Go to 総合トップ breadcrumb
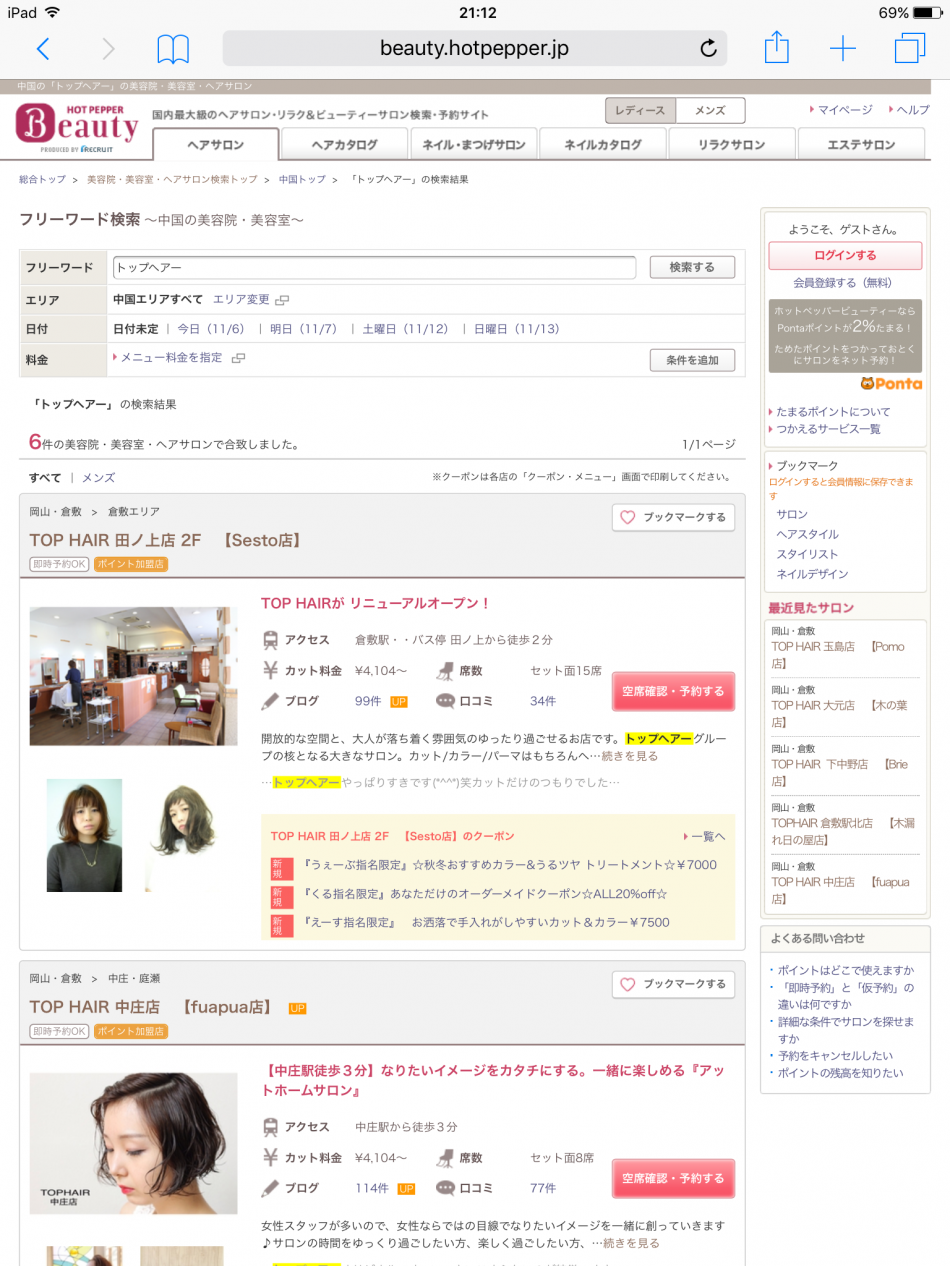Viewport: 950px width, 1266px height. 42,180
